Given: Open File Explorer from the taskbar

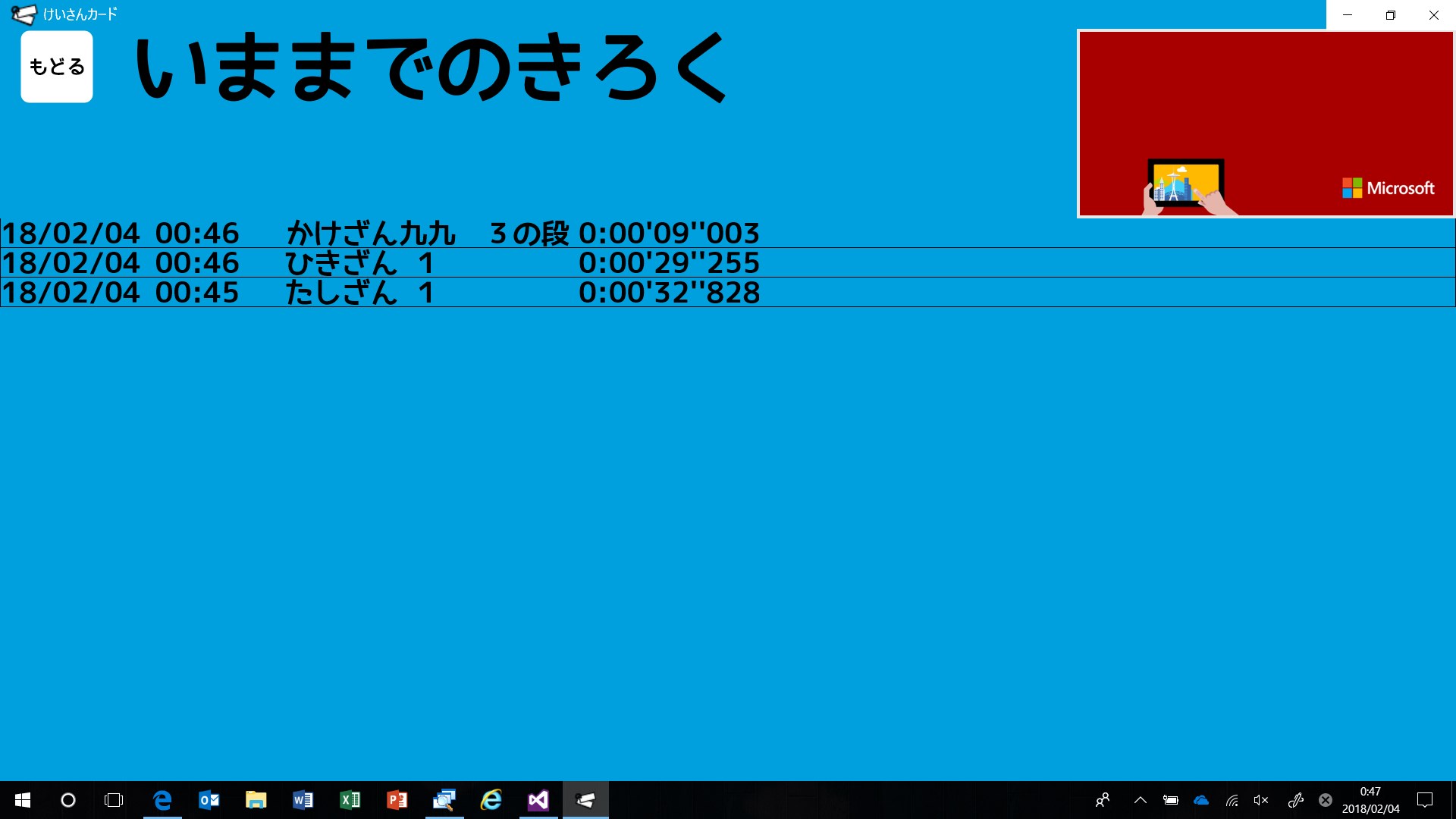Looking at the screenshot, I should [x=256, y=800].
